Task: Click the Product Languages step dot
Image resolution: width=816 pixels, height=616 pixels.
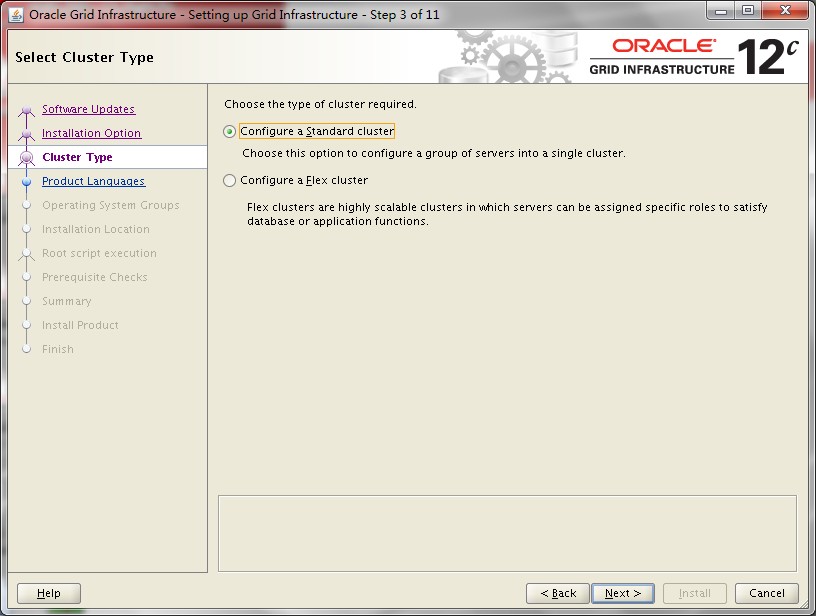Action: (27, 182)
